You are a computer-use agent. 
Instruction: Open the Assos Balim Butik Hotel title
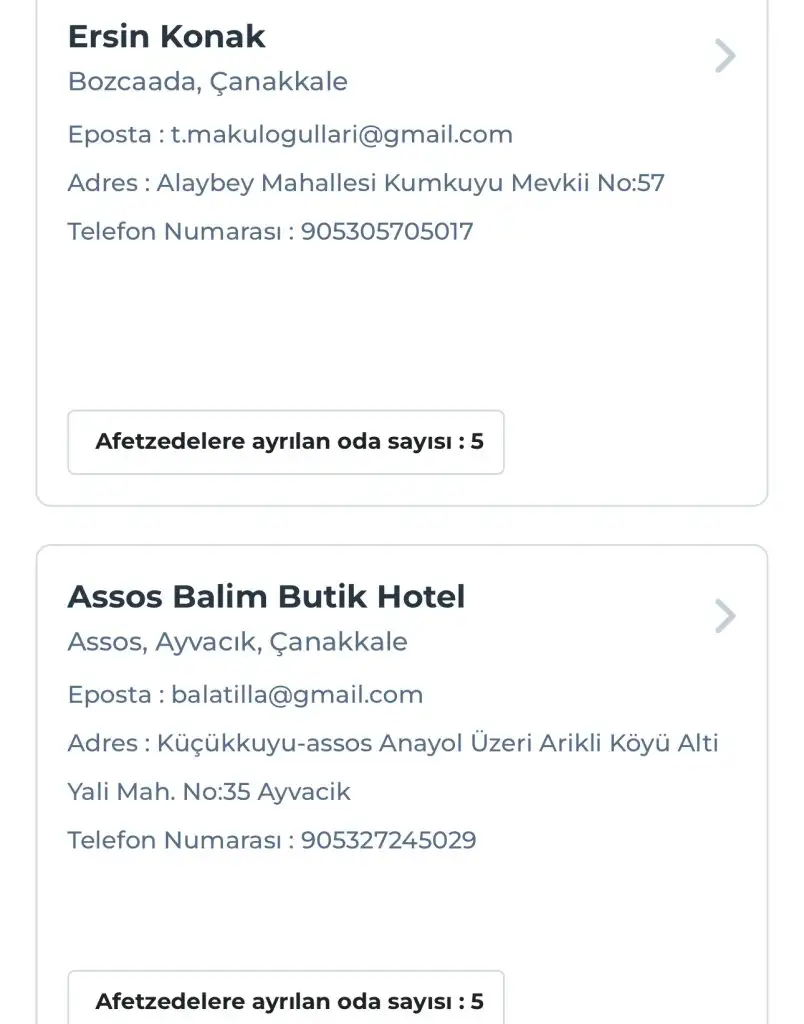(x=266, y=597)
